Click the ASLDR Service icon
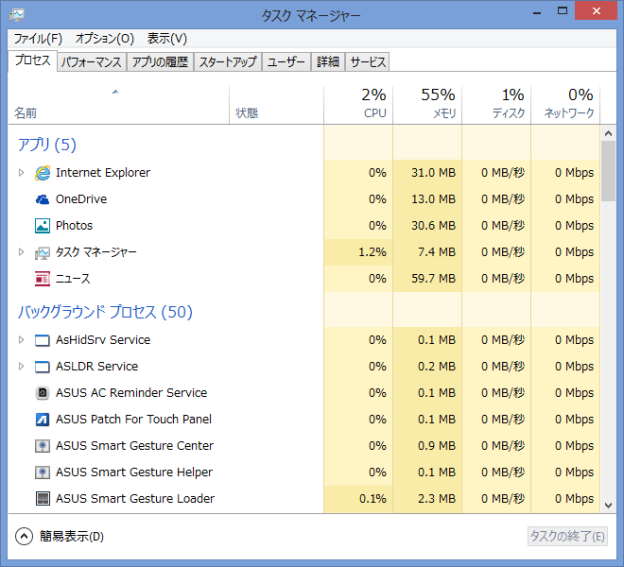Image resolution: width=624 pixels, height=567 pixels. pyautogui.click(x=43, y=366)
